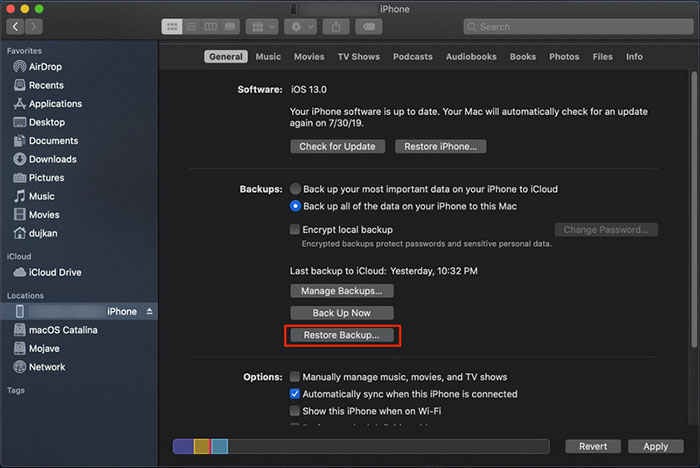
Task: Switch to list view in toolbar
Action: pos(192,27)
